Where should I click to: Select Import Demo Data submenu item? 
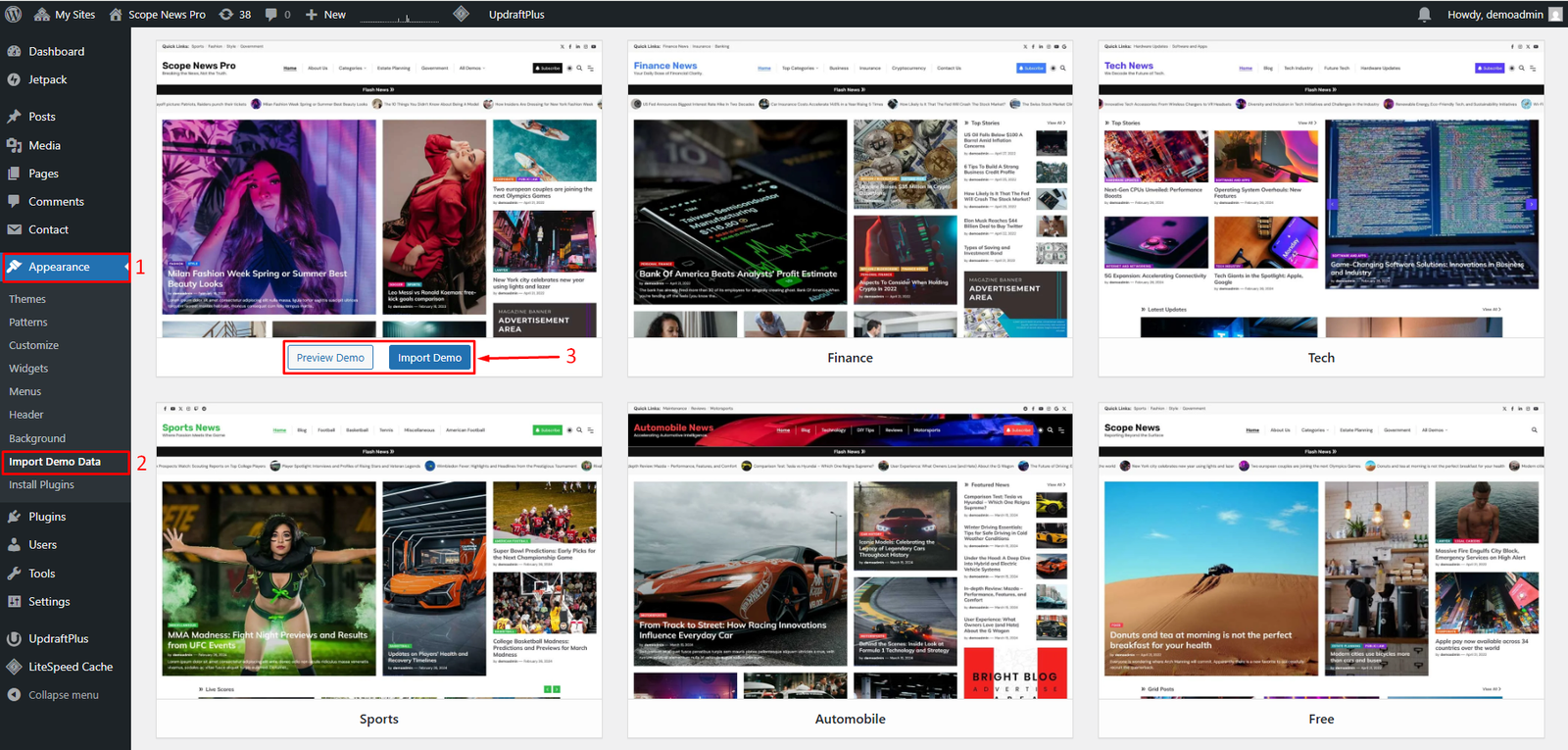point(55,462)
